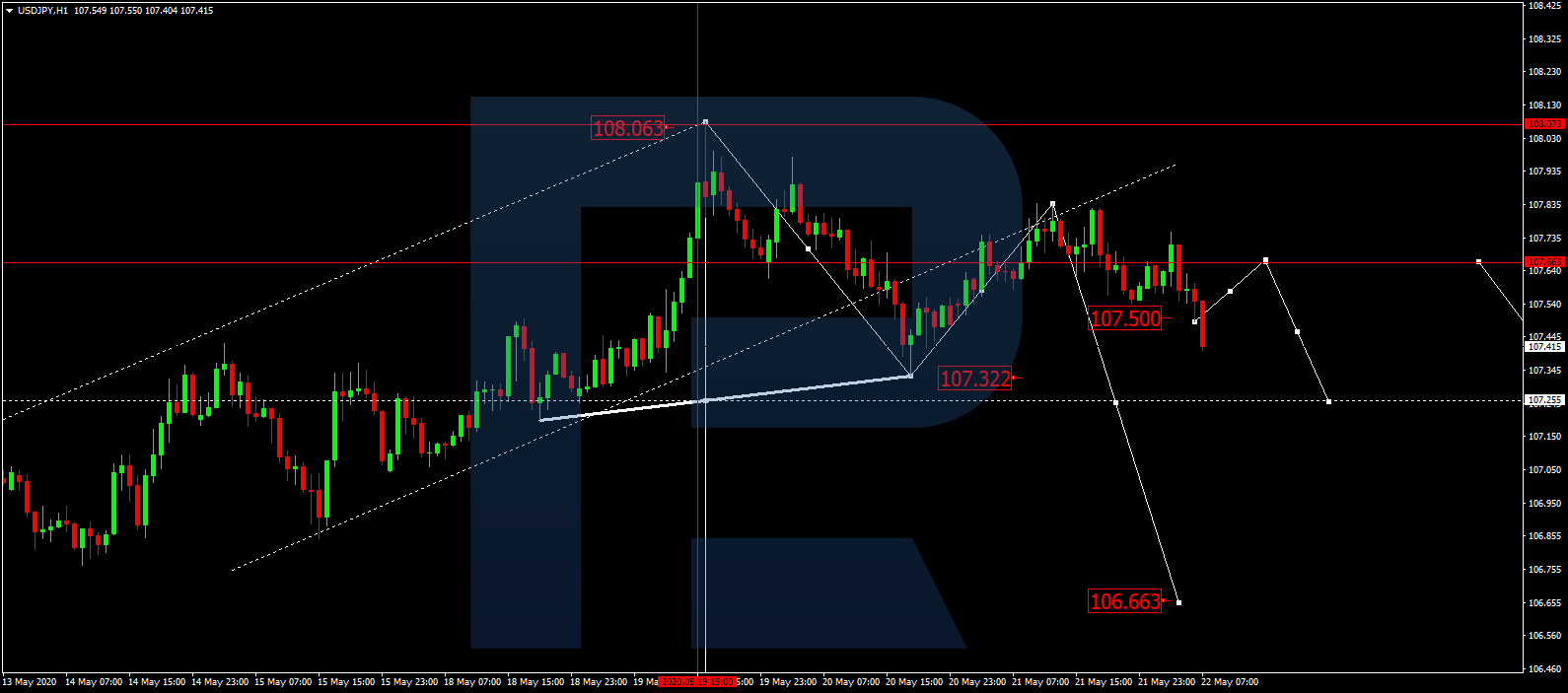The image size is (1568, 693).
Task: Select the 106.663 price label
Action: (1125, 601)
